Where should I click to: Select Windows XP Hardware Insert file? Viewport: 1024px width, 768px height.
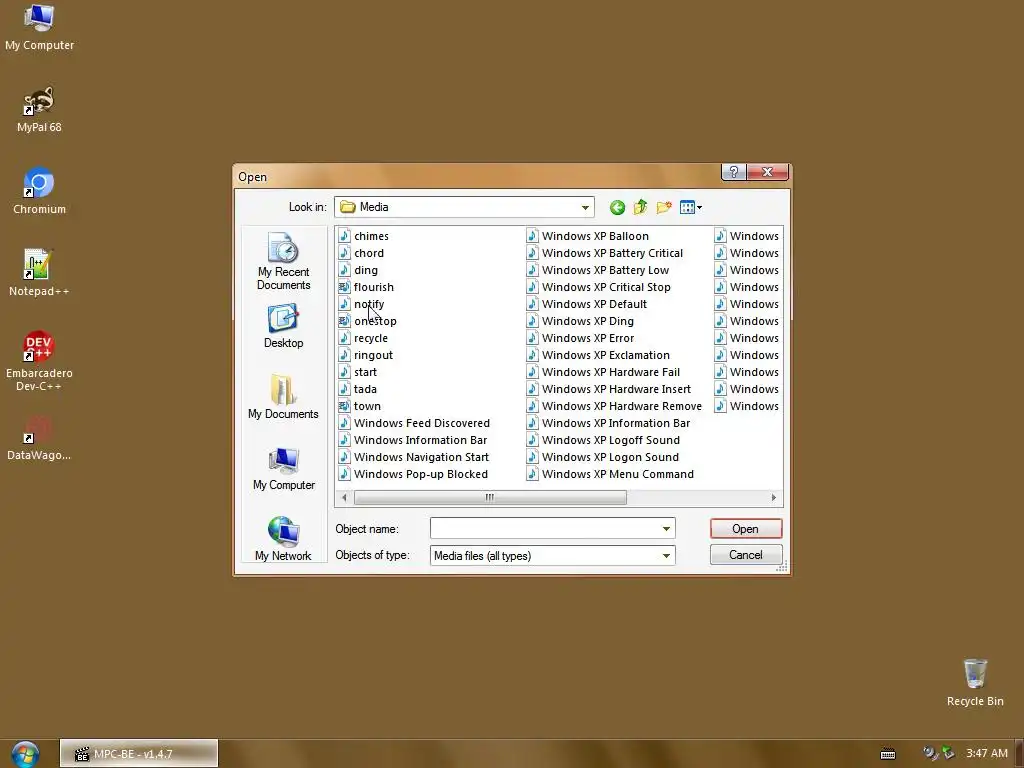click(609, 389)
